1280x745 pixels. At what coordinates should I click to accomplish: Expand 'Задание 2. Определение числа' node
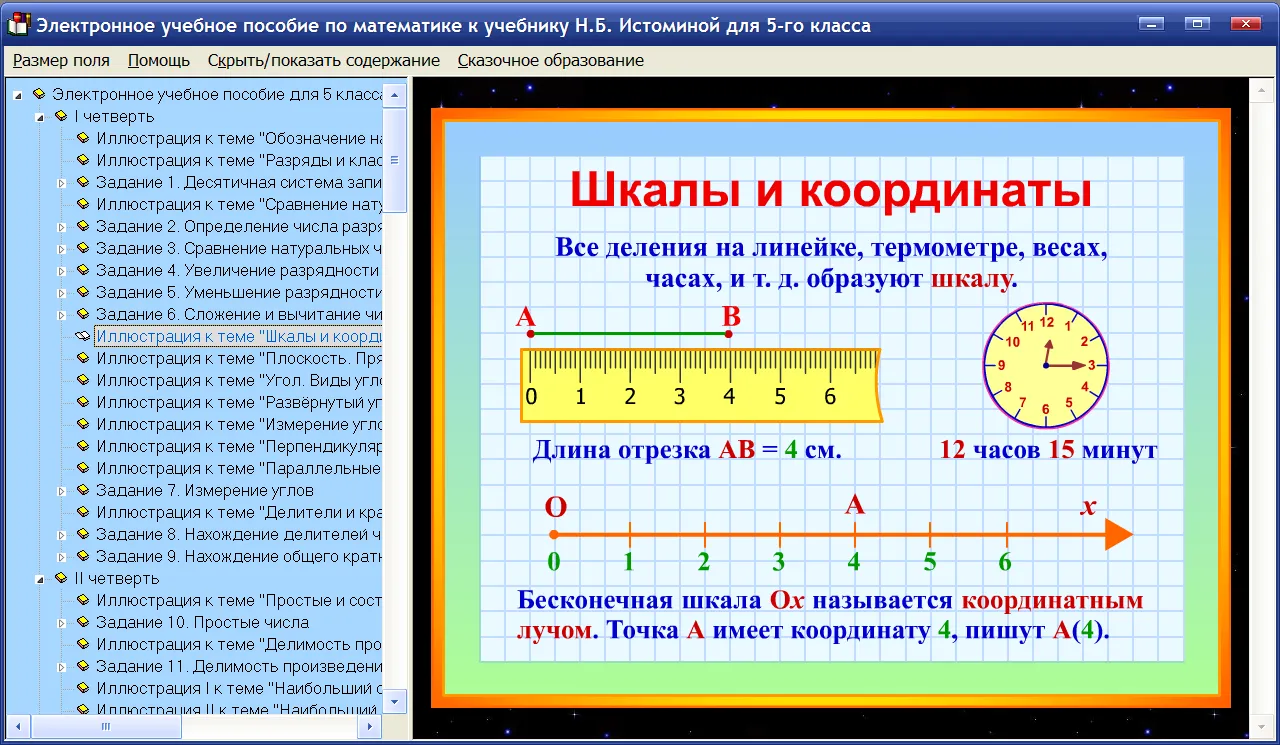click(61, 227)
